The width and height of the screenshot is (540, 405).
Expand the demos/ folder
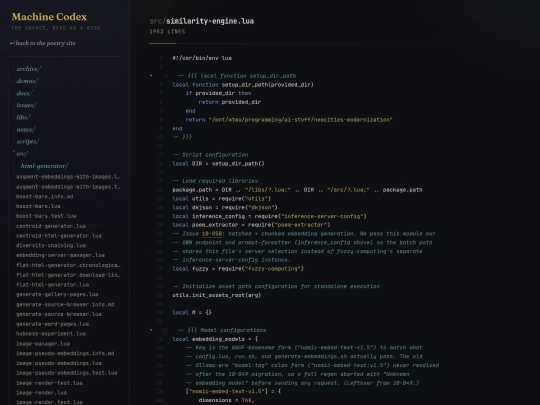pyautogui.click(x=27, y=81)
